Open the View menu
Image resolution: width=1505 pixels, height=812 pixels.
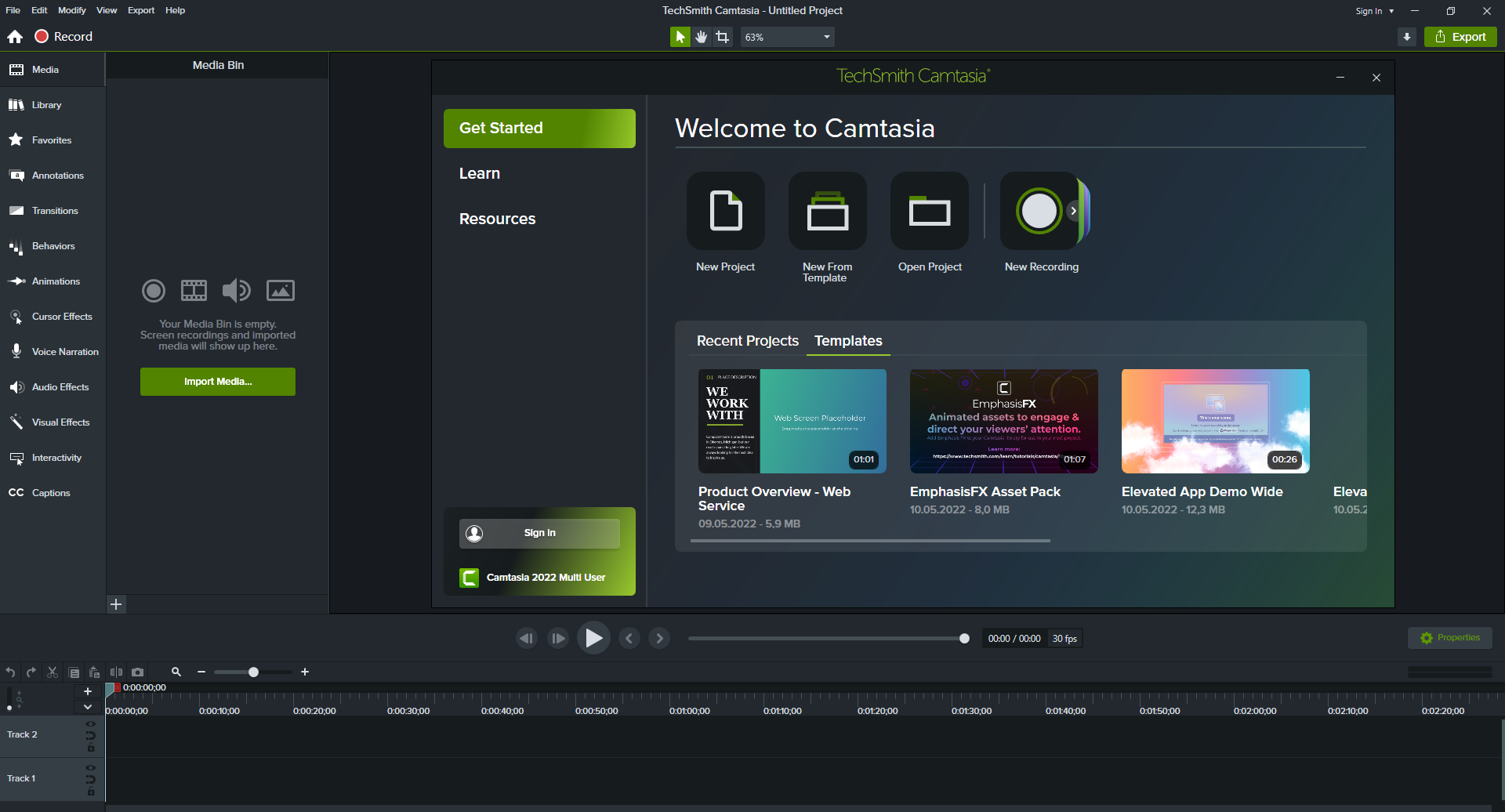tap(107, 10)
